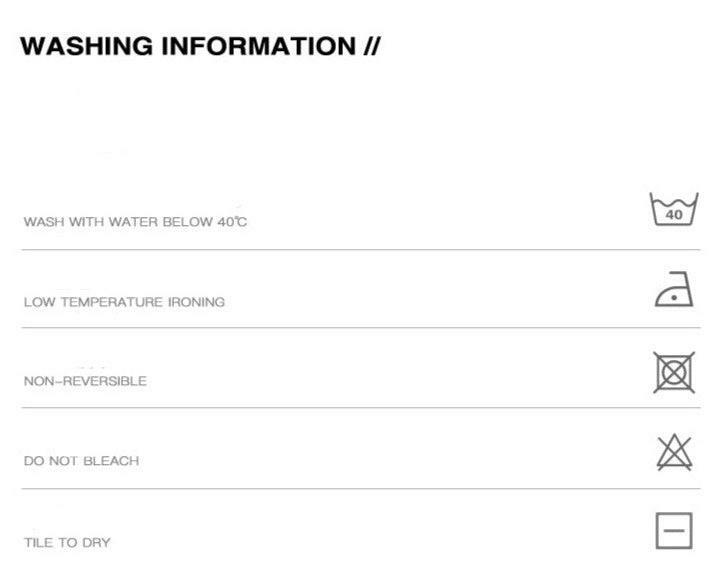
Task: Click the word 'INFORMATION' in the heading
Action: (258, 46)
